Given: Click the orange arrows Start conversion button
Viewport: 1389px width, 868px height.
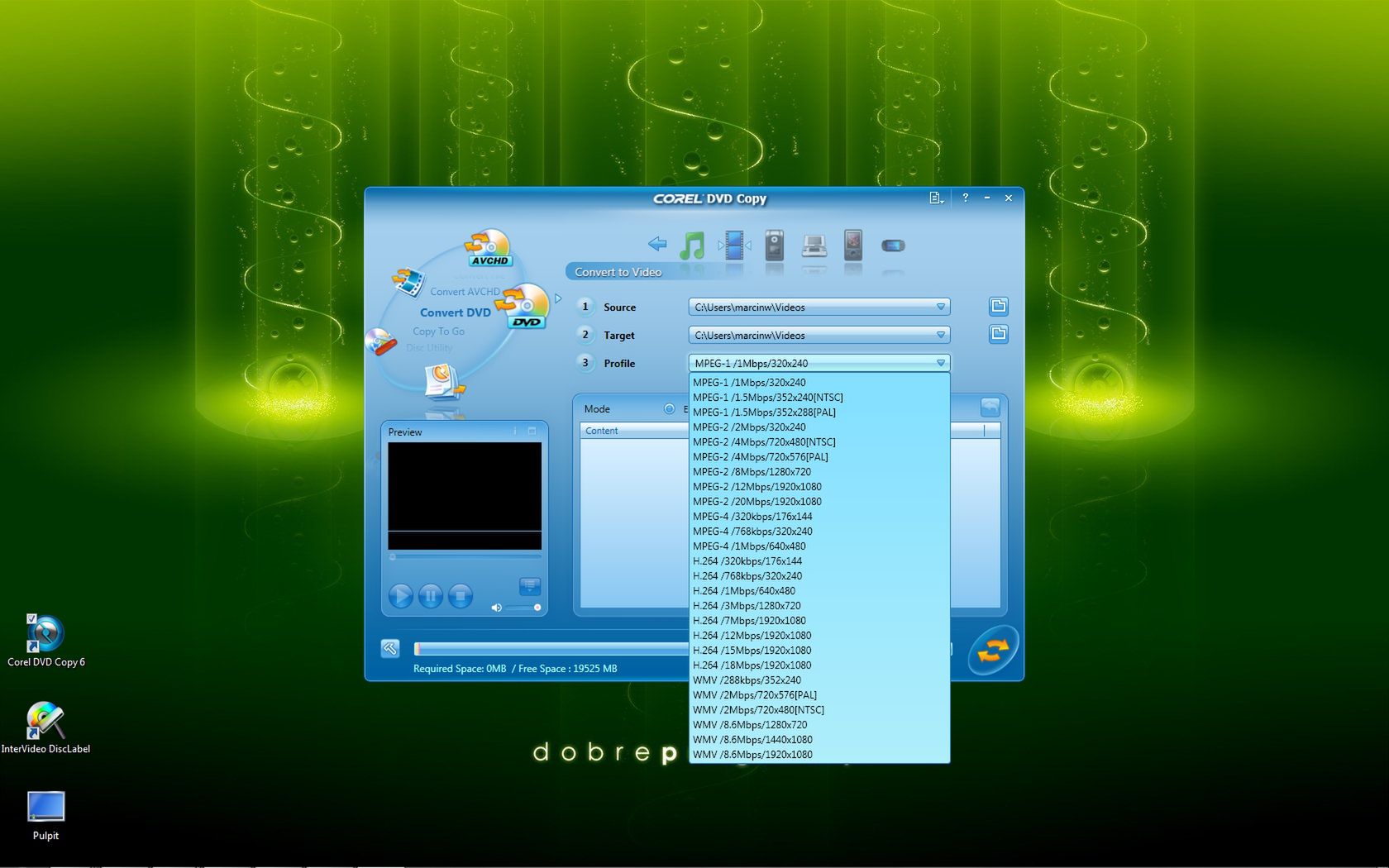Looking at the screenshot, I should point(993,651).
